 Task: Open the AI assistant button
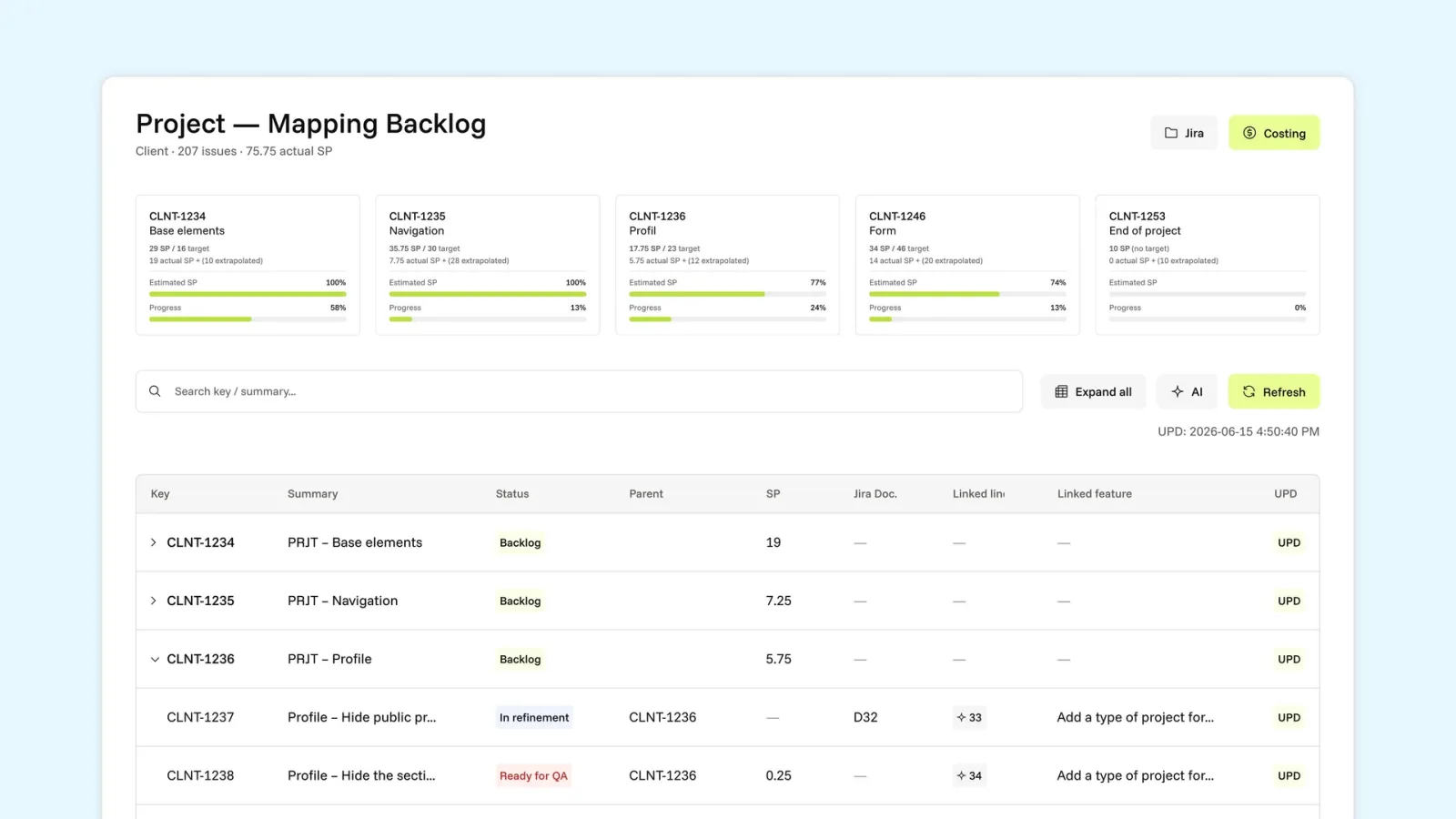tap(1187, 392)
